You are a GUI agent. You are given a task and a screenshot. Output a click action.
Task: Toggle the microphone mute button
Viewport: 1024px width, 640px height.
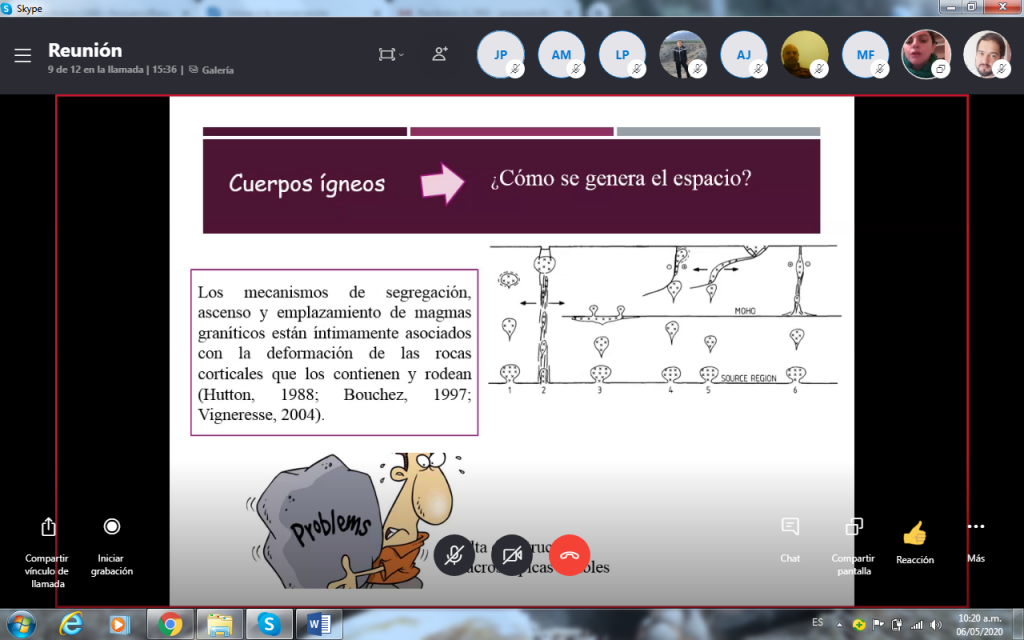click(x=454, y=555)
